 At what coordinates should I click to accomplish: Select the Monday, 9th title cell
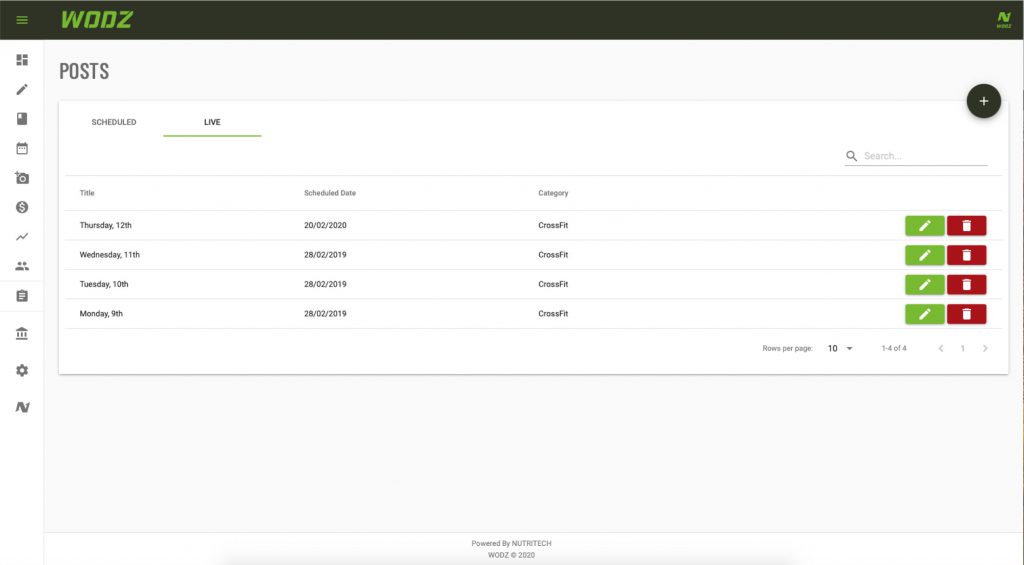click(101, 314)
